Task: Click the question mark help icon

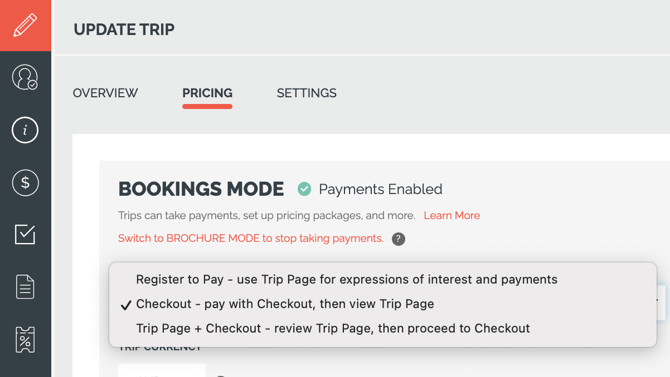Action: (398, 239)
